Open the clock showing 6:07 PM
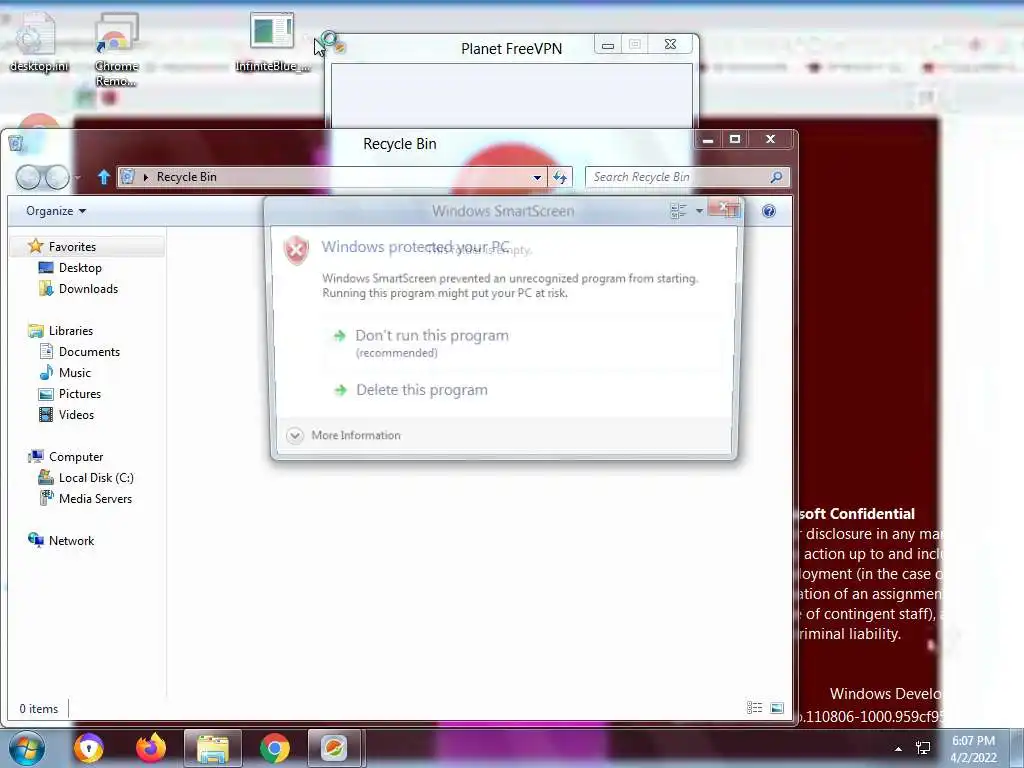This screenshot has width=1024, height=768. (973, 749)
